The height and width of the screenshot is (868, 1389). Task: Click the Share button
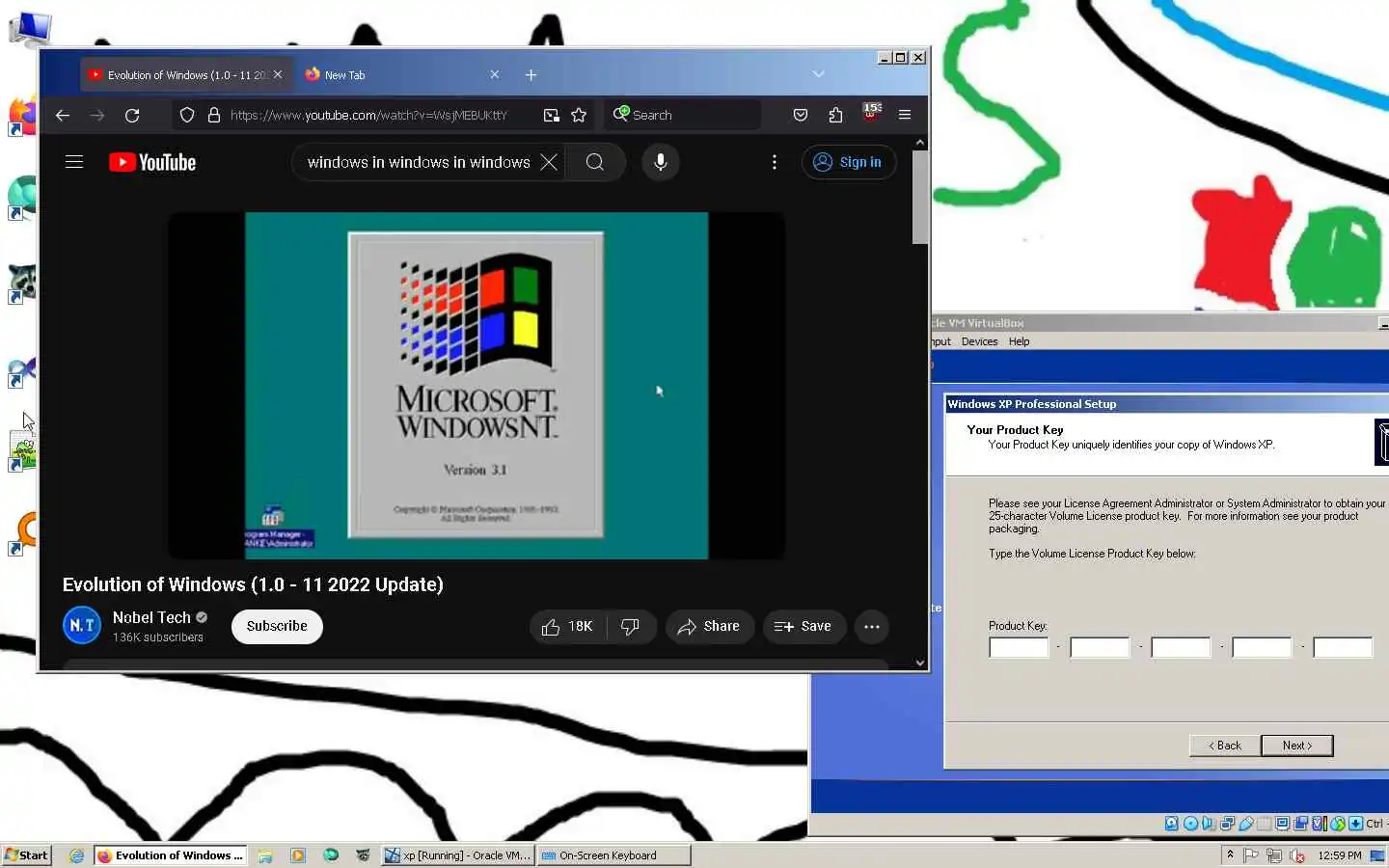[x=709, y=627]
